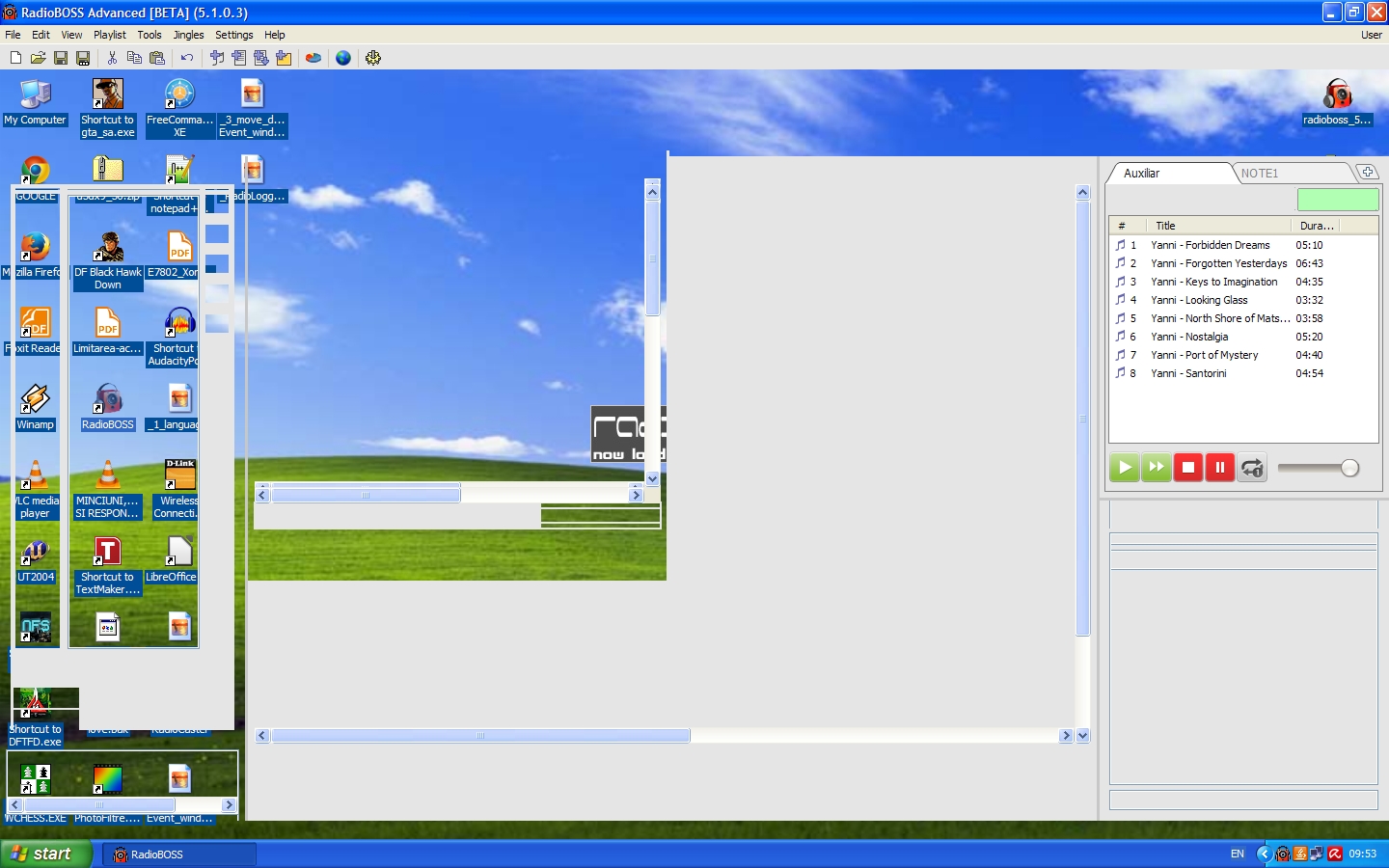Viewport: 1389px width, 868px height.
Task: Click the network connections tray icon
Action: [1317, 854]
